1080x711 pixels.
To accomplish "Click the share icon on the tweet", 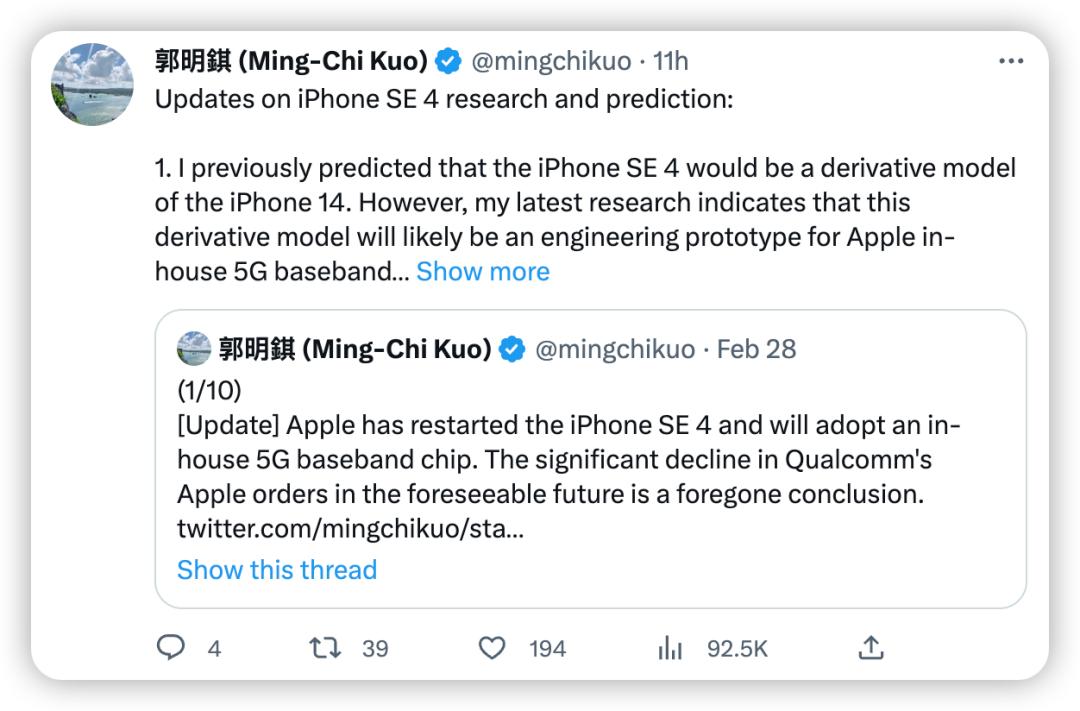I will [871, 648].
